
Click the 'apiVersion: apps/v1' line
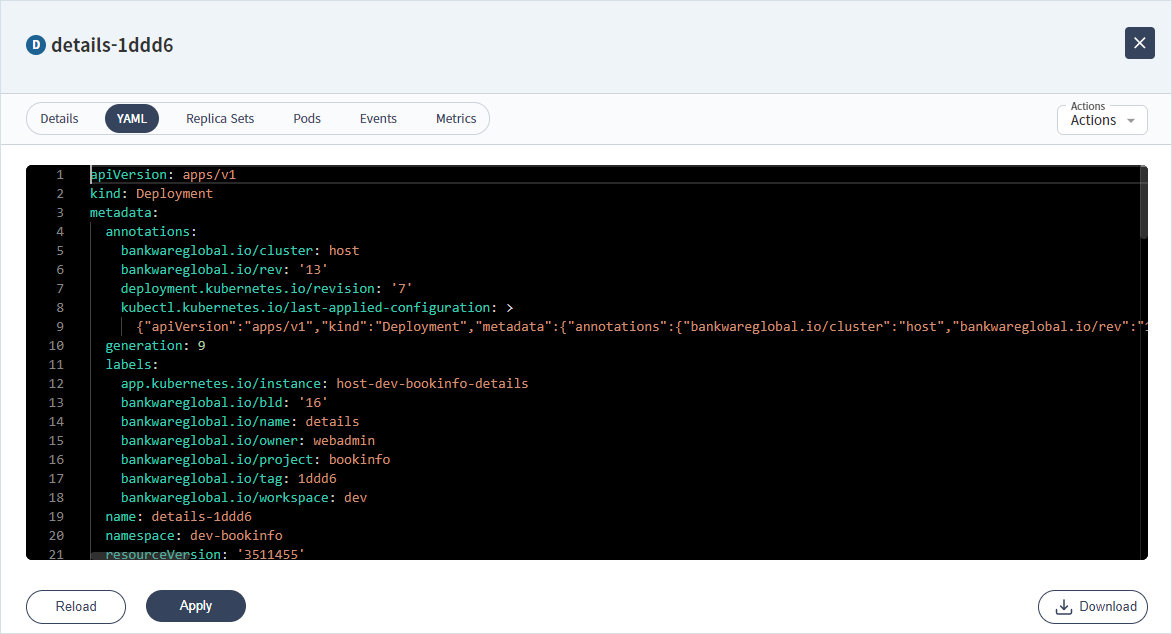pyautogui.click(x=163, y=174)
